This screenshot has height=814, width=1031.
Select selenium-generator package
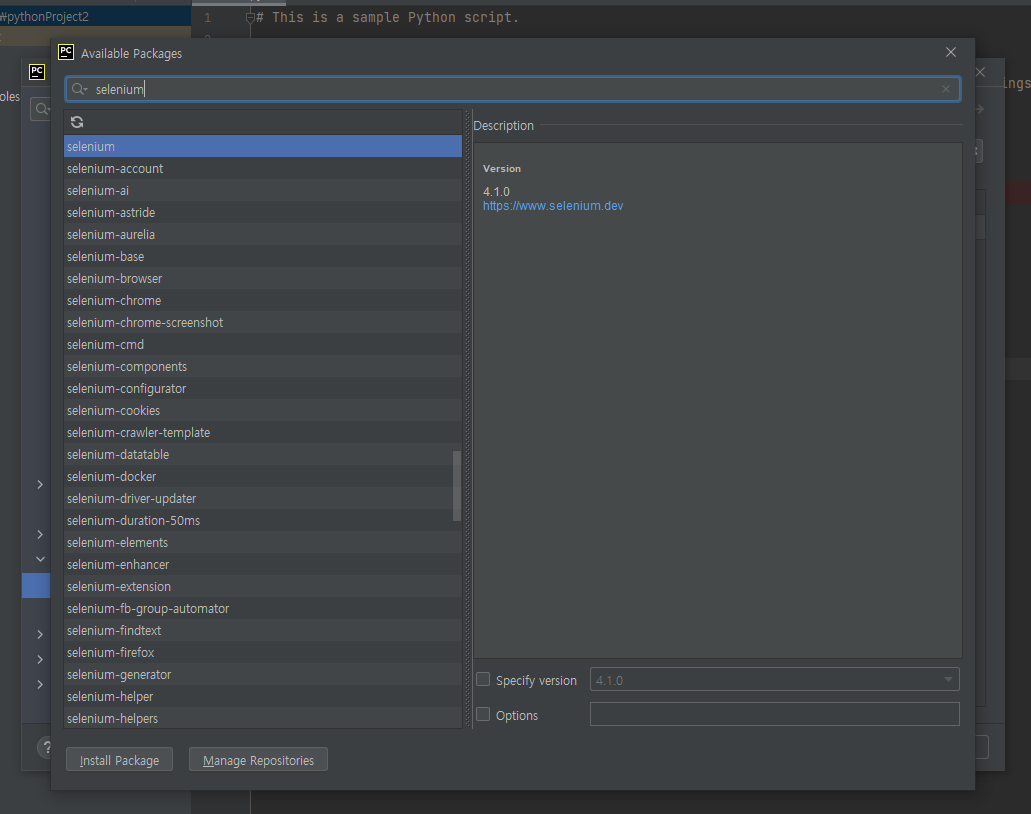click(x=263, y=675)
